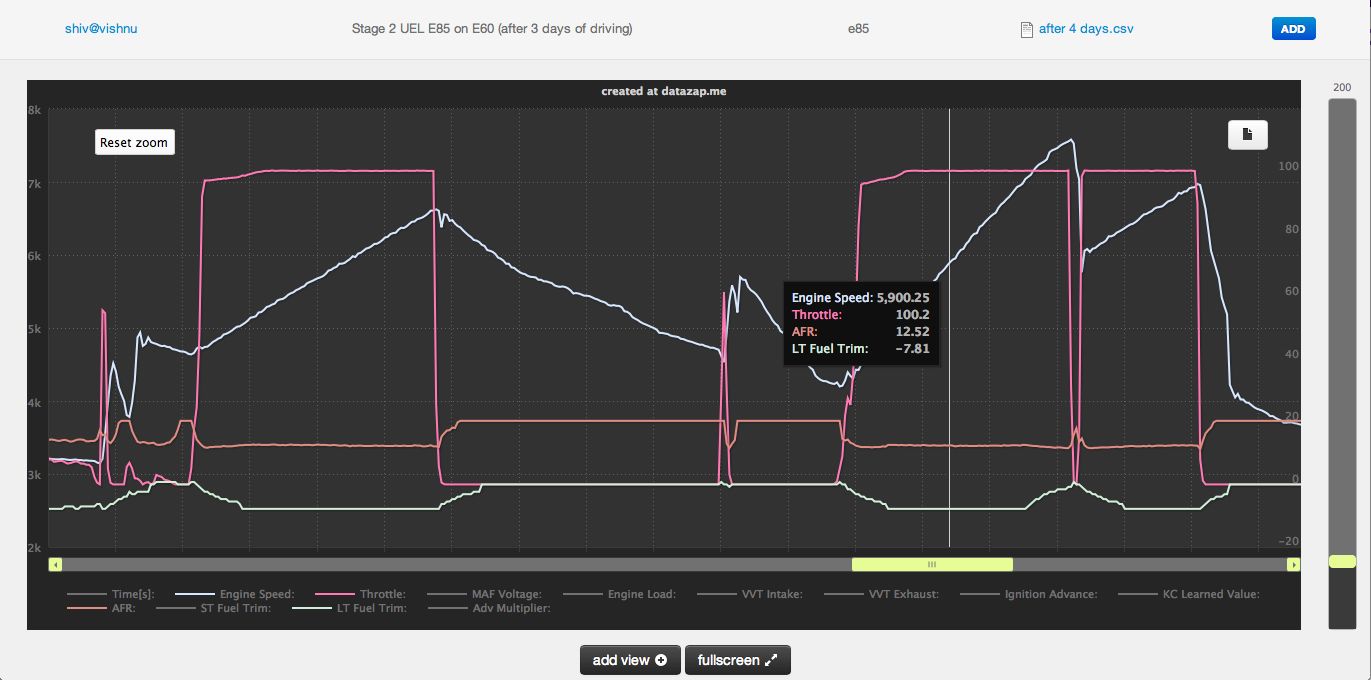The height and width of the screenshot is (680, 1371).
Task: Toggle the AFR legend entry
Action: (118, 608)
